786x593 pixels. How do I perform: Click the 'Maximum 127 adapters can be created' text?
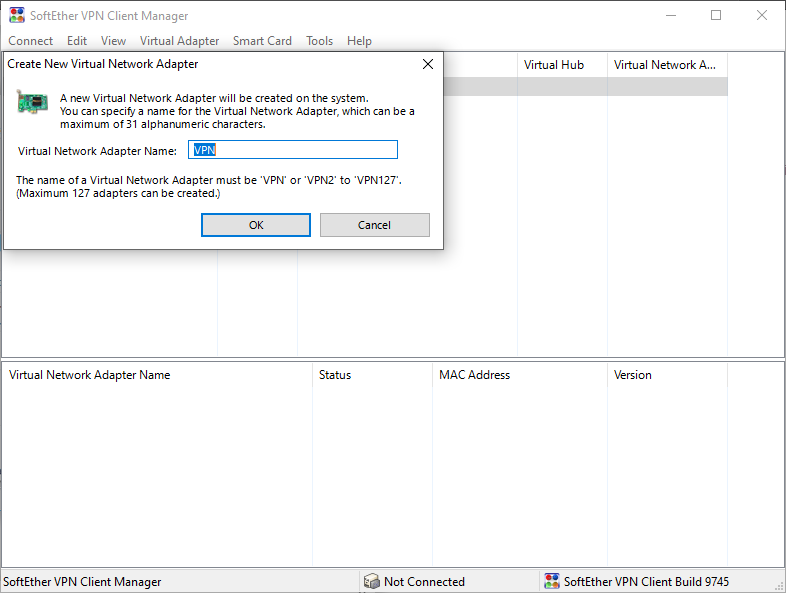(118, 193)
